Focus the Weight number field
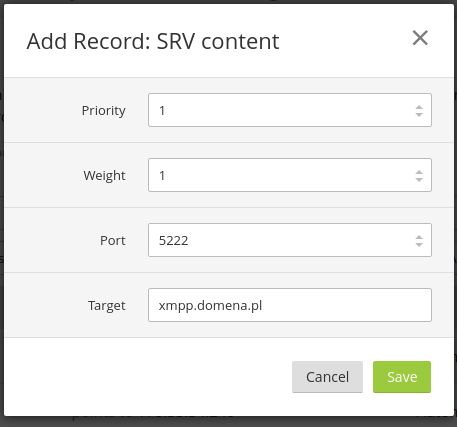This screenshot has width=457, height=427. click(x=290, y=175)
